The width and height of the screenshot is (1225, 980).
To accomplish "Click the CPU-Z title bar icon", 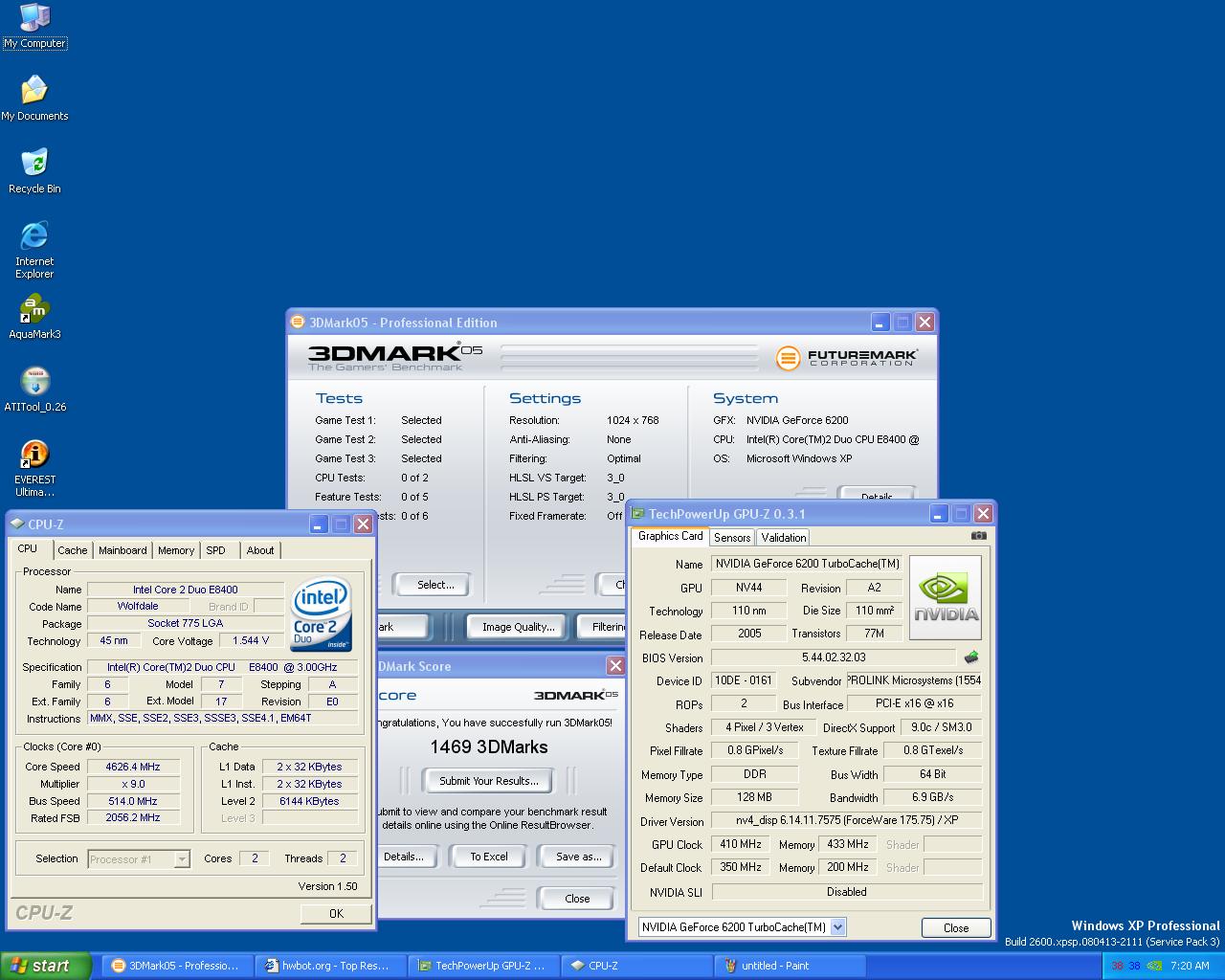I will (x=17, y=523).
